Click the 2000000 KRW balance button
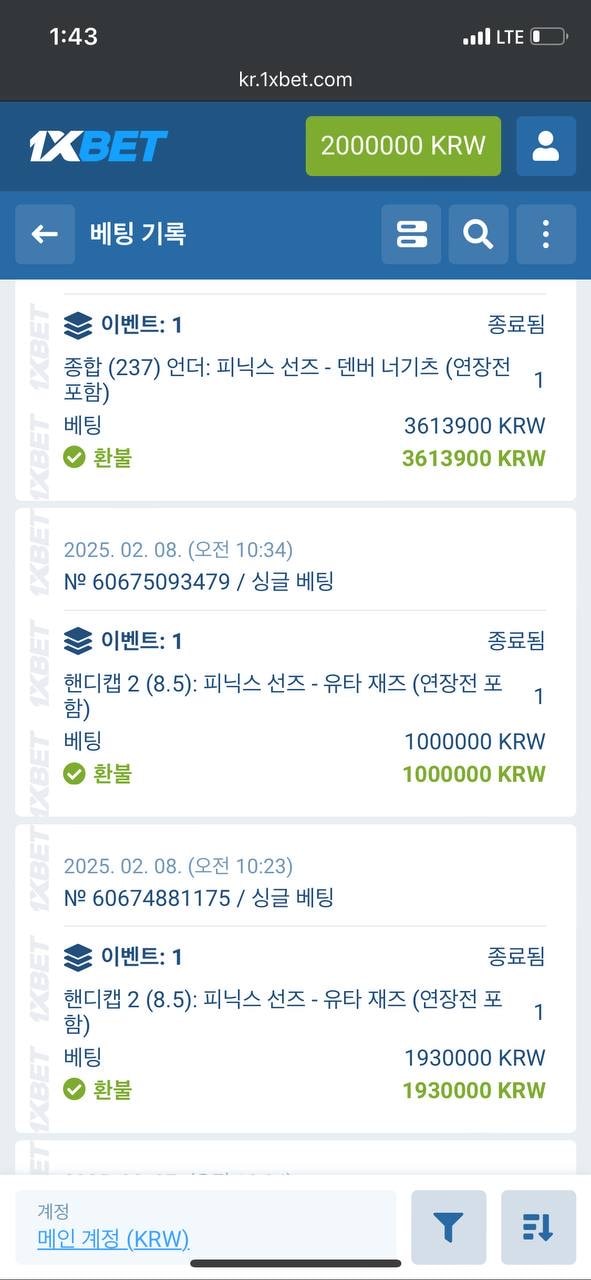The image size is (591, 1280). click(403, 146)
